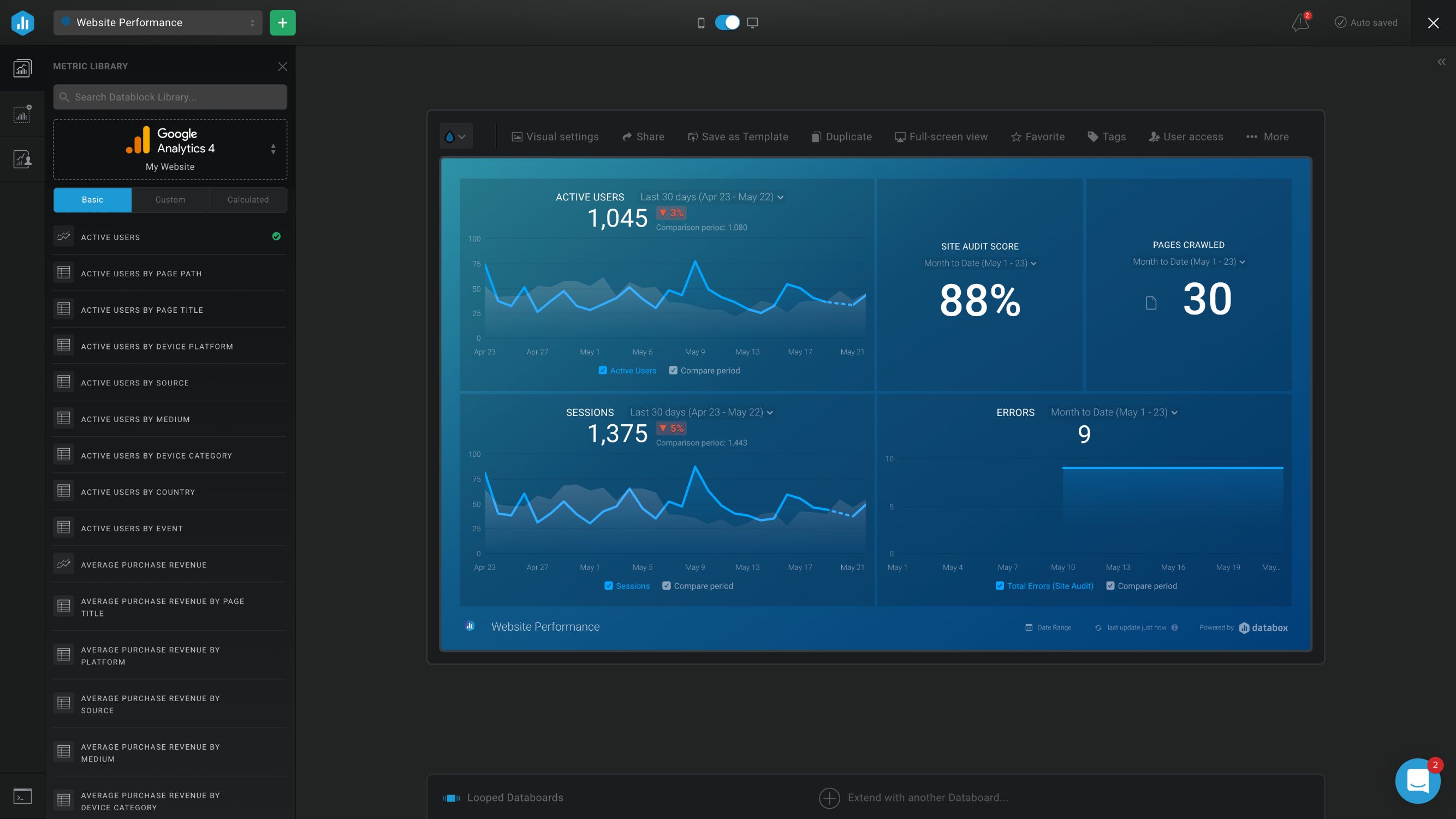Select the desktop view monitor icon
Image resolution: width=1456 pixels, height=819 pixels.
point(752,22)
